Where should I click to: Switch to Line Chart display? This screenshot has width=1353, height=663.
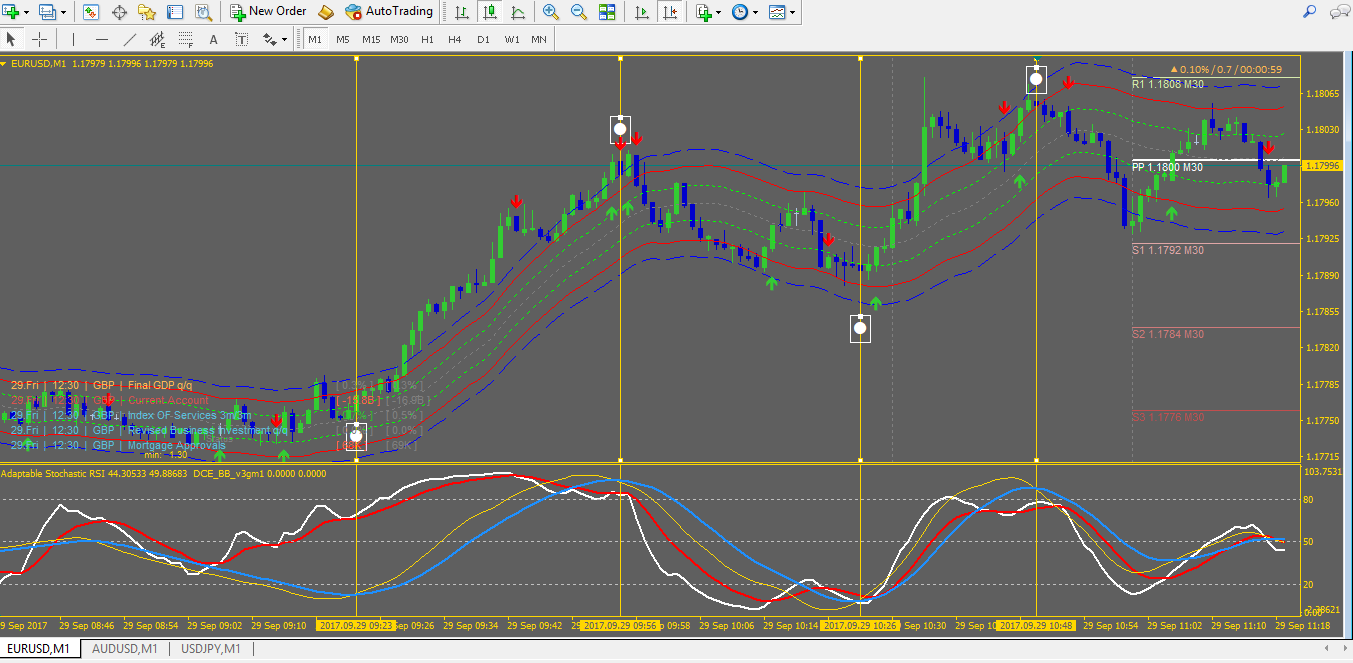point(517,12)
